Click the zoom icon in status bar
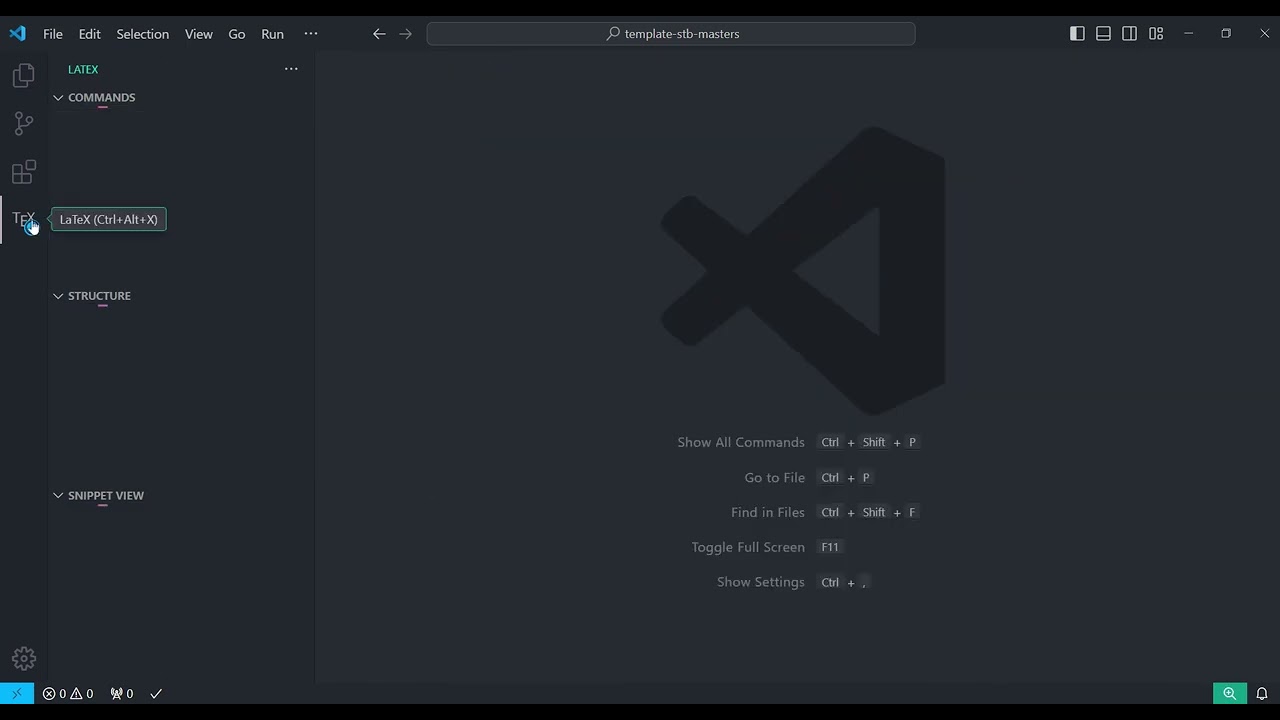 (x=1230, y=693)
